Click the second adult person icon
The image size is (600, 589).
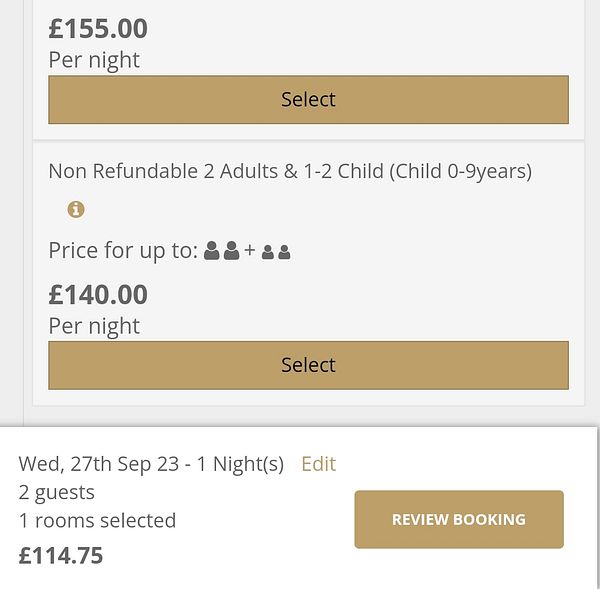[x=231, y=251]
